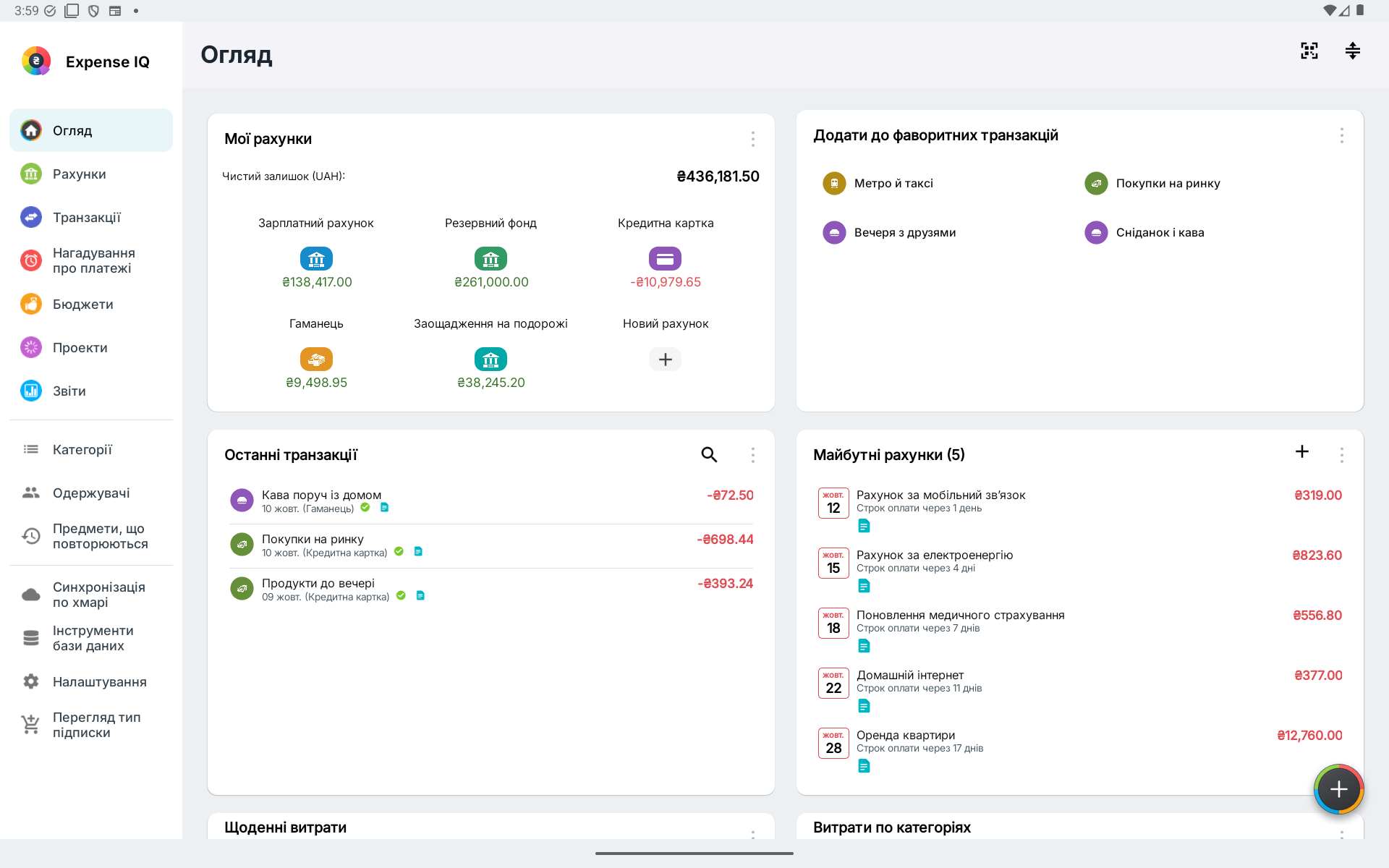
Task: Open Щоденні витрати card overflow menu
Action: click(752, 833)
